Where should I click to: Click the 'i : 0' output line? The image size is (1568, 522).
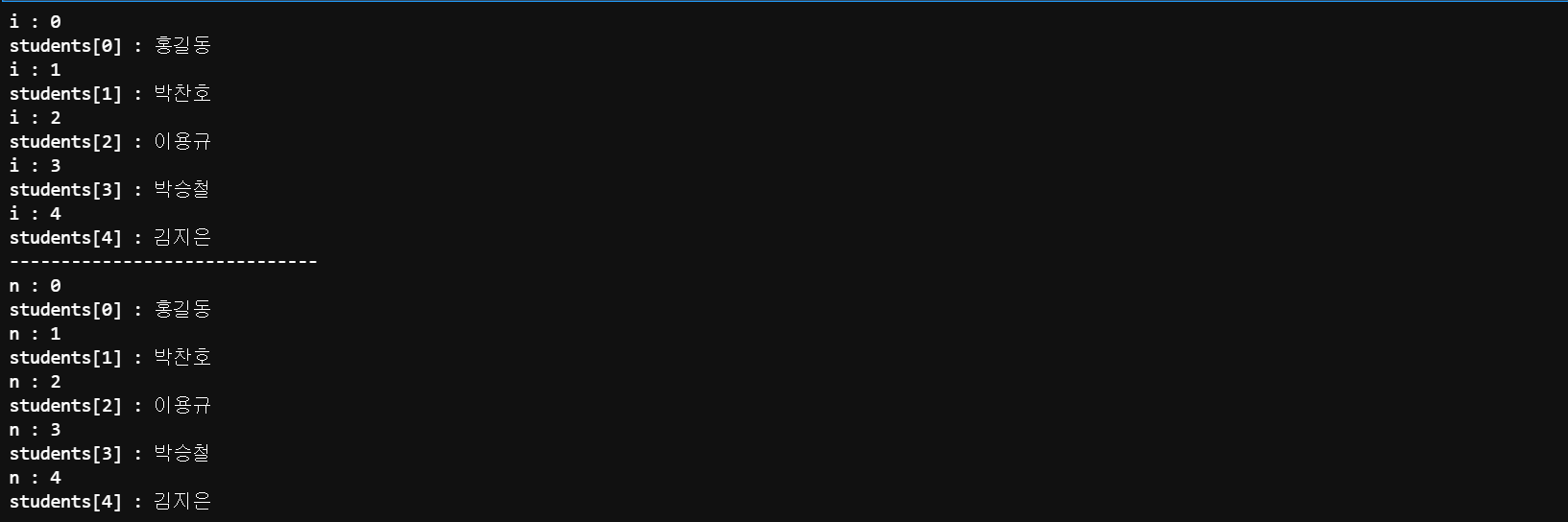[x=36, y=21]
